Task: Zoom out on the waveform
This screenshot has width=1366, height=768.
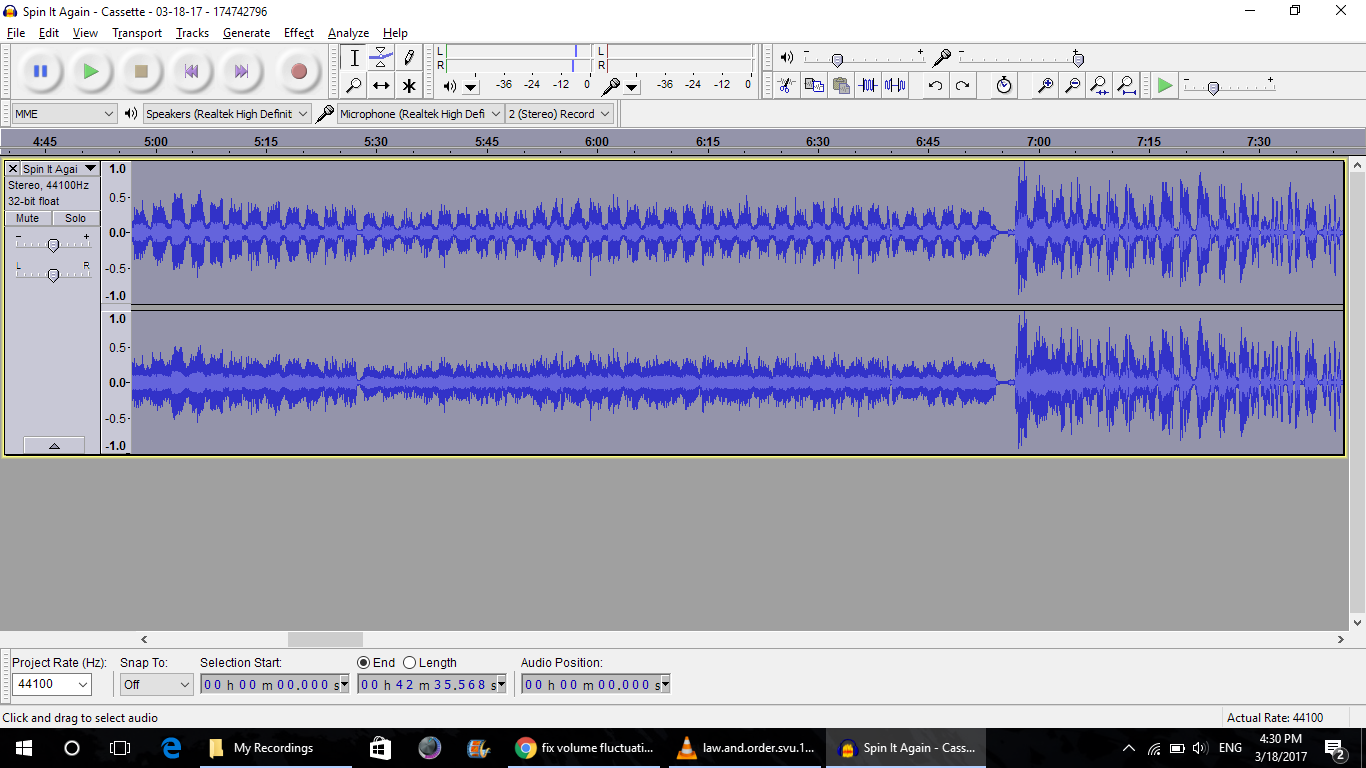Action: tap(1072, 85)
